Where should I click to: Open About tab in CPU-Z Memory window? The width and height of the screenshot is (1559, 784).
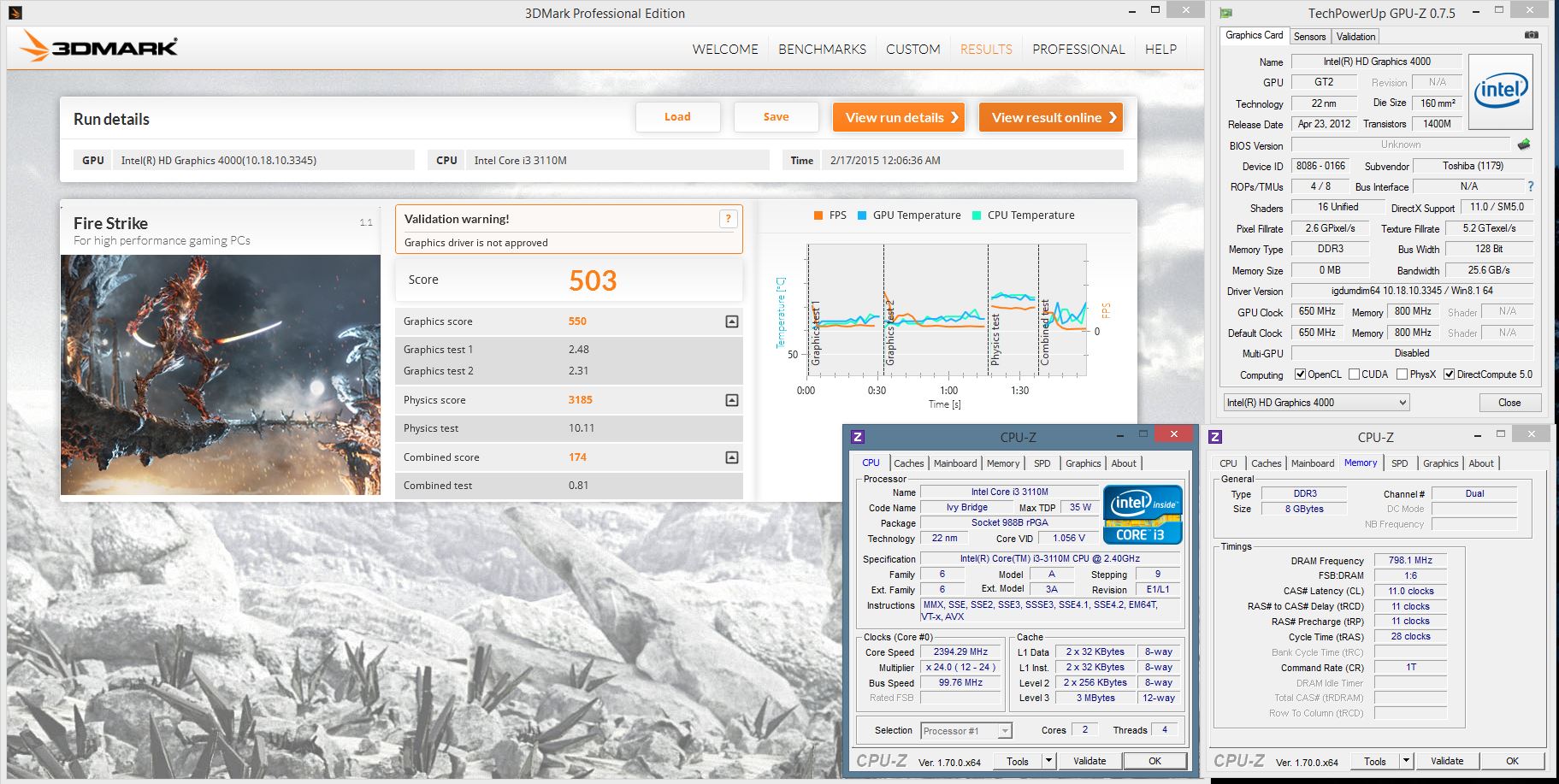coord(1481,463)
